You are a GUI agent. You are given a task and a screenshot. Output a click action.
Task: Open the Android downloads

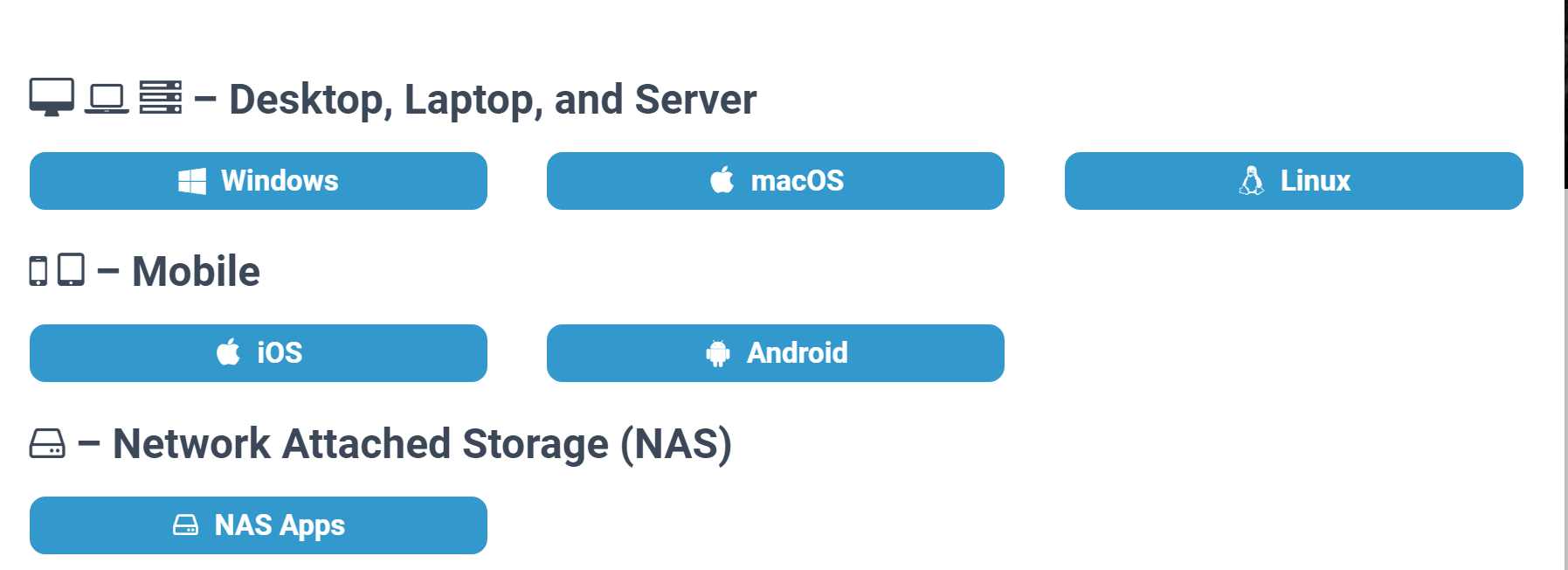click(776, 352)
